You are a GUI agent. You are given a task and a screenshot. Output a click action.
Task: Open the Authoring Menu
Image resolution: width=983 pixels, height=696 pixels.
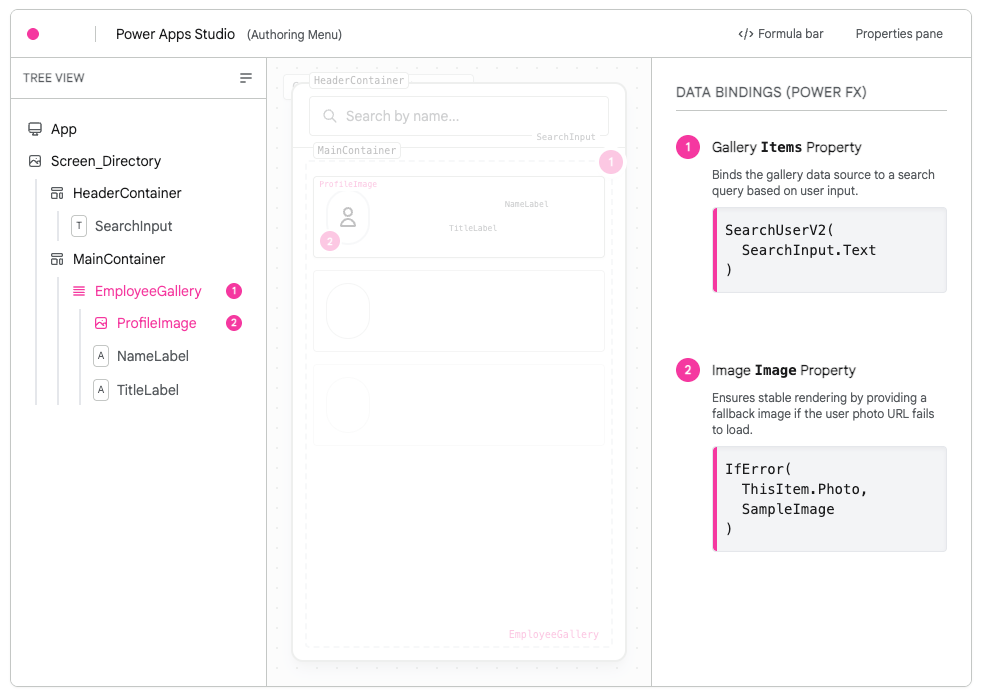tap(294, 35)
